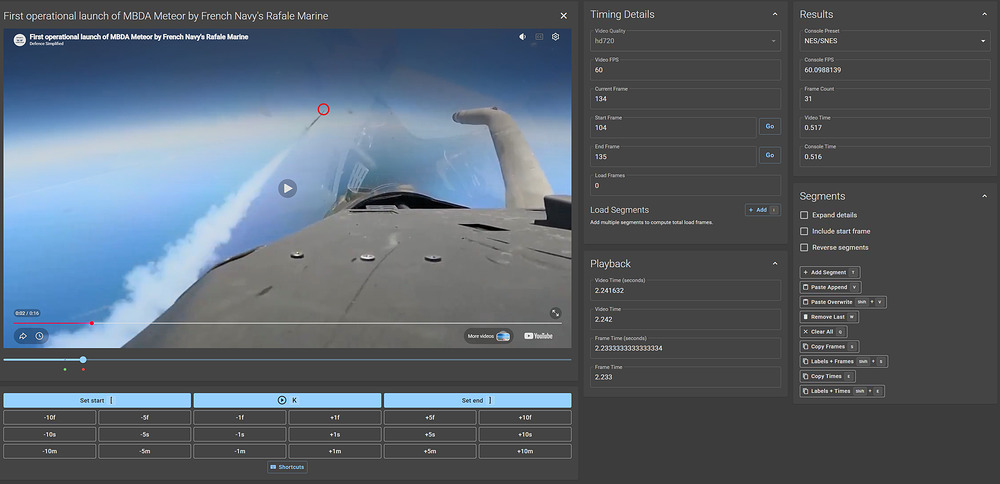Click the red end marker under timeline

[x=83, y=369]
